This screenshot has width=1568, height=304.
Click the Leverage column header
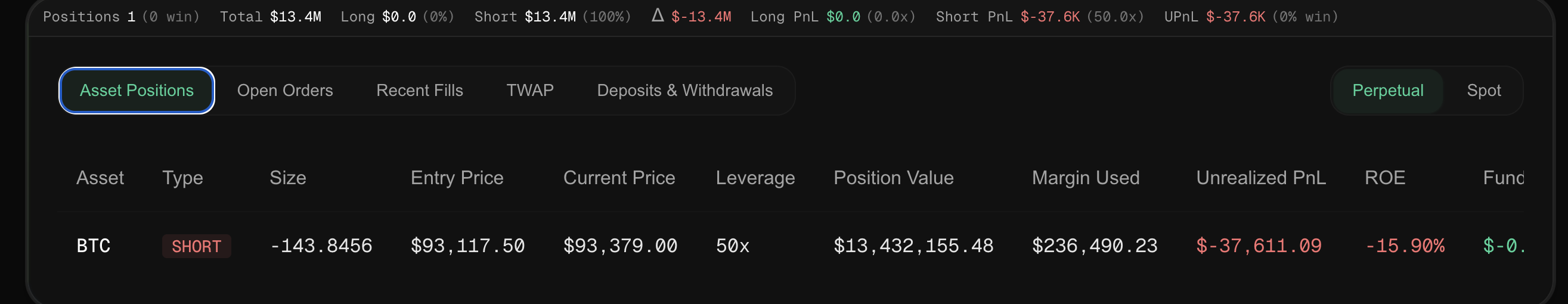[755, 178]
